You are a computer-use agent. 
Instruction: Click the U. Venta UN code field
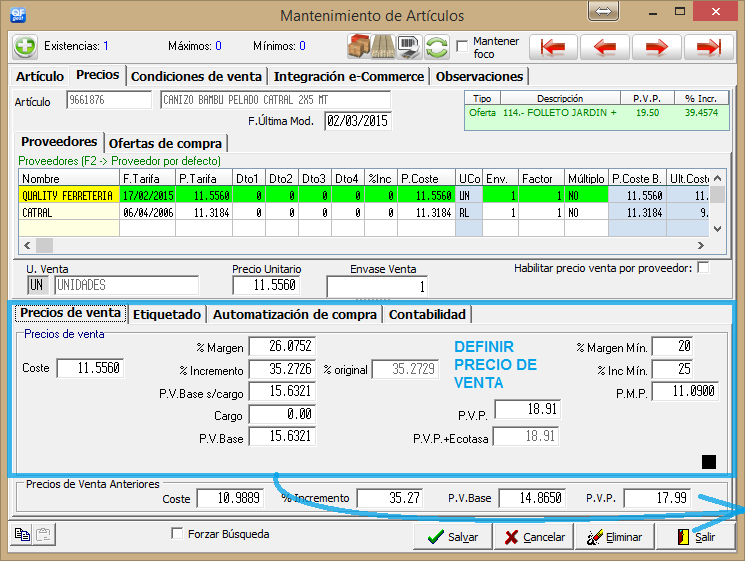(x=37, y=285)
